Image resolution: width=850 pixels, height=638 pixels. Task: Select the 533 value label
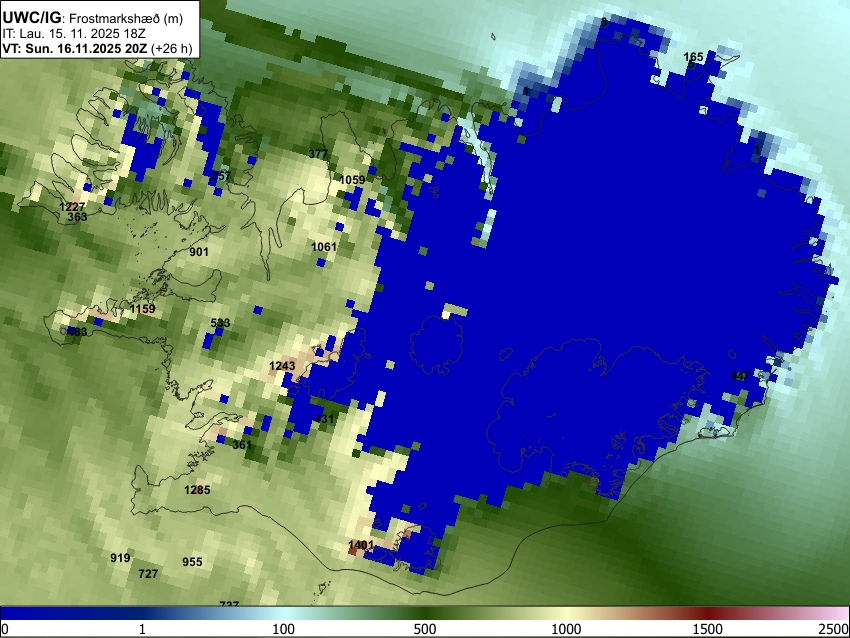click(x=220, y=323)
